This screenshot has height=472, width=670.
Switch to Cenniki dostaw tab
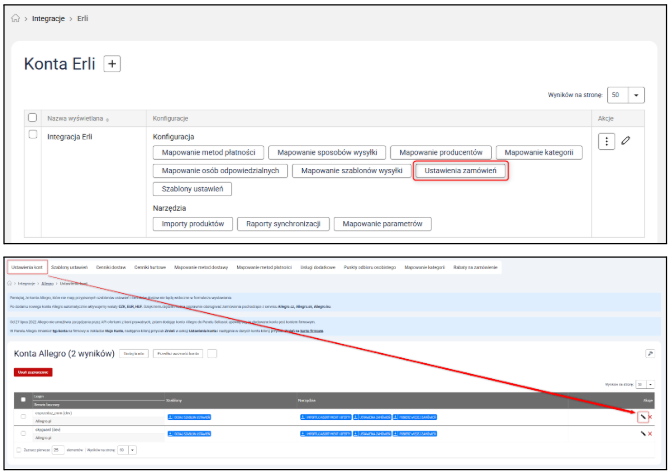[x=111, y=267]
